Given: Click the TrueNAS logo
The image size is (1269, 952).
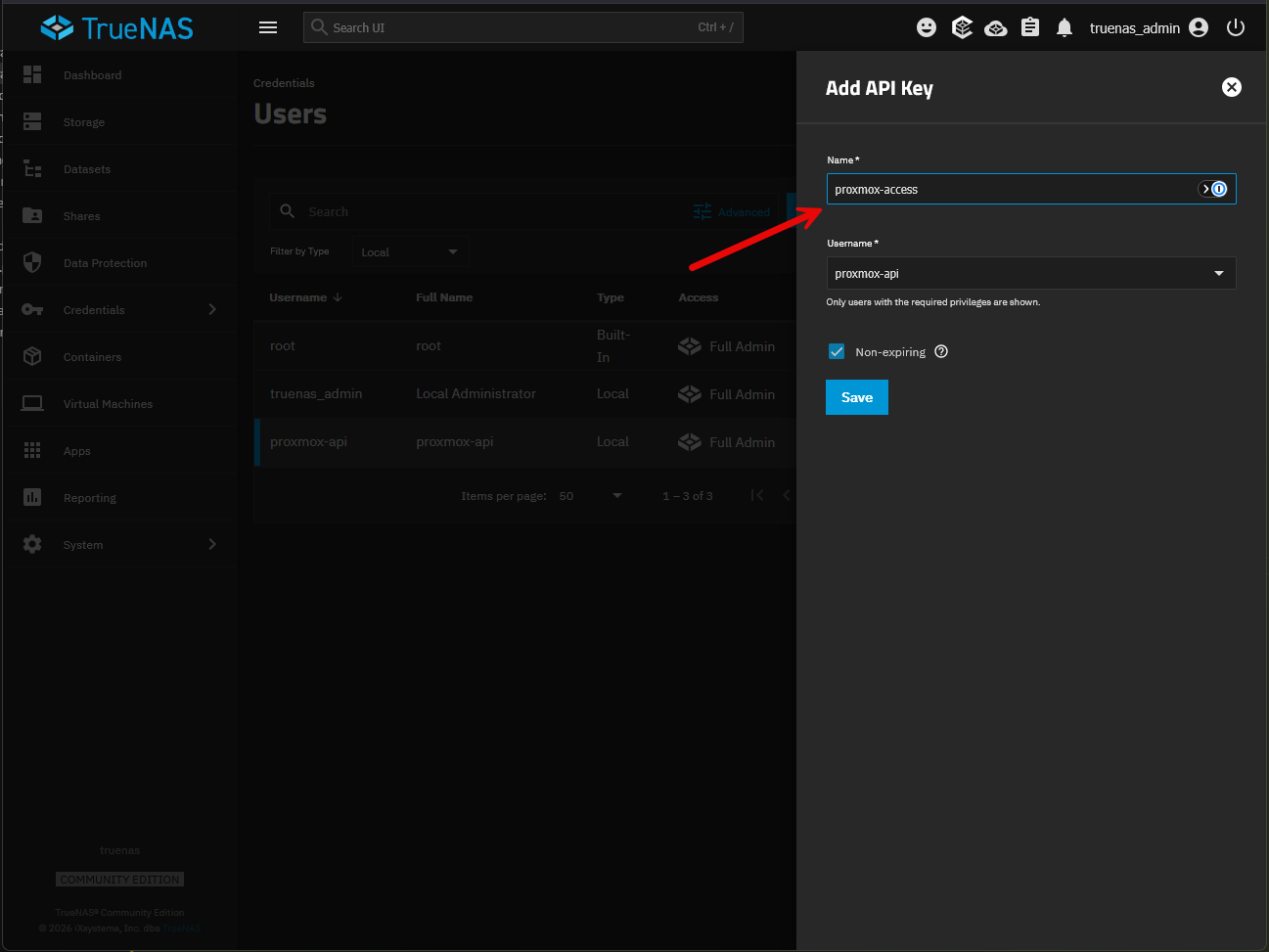Looking at the screenshot, I should coord(116,27).
